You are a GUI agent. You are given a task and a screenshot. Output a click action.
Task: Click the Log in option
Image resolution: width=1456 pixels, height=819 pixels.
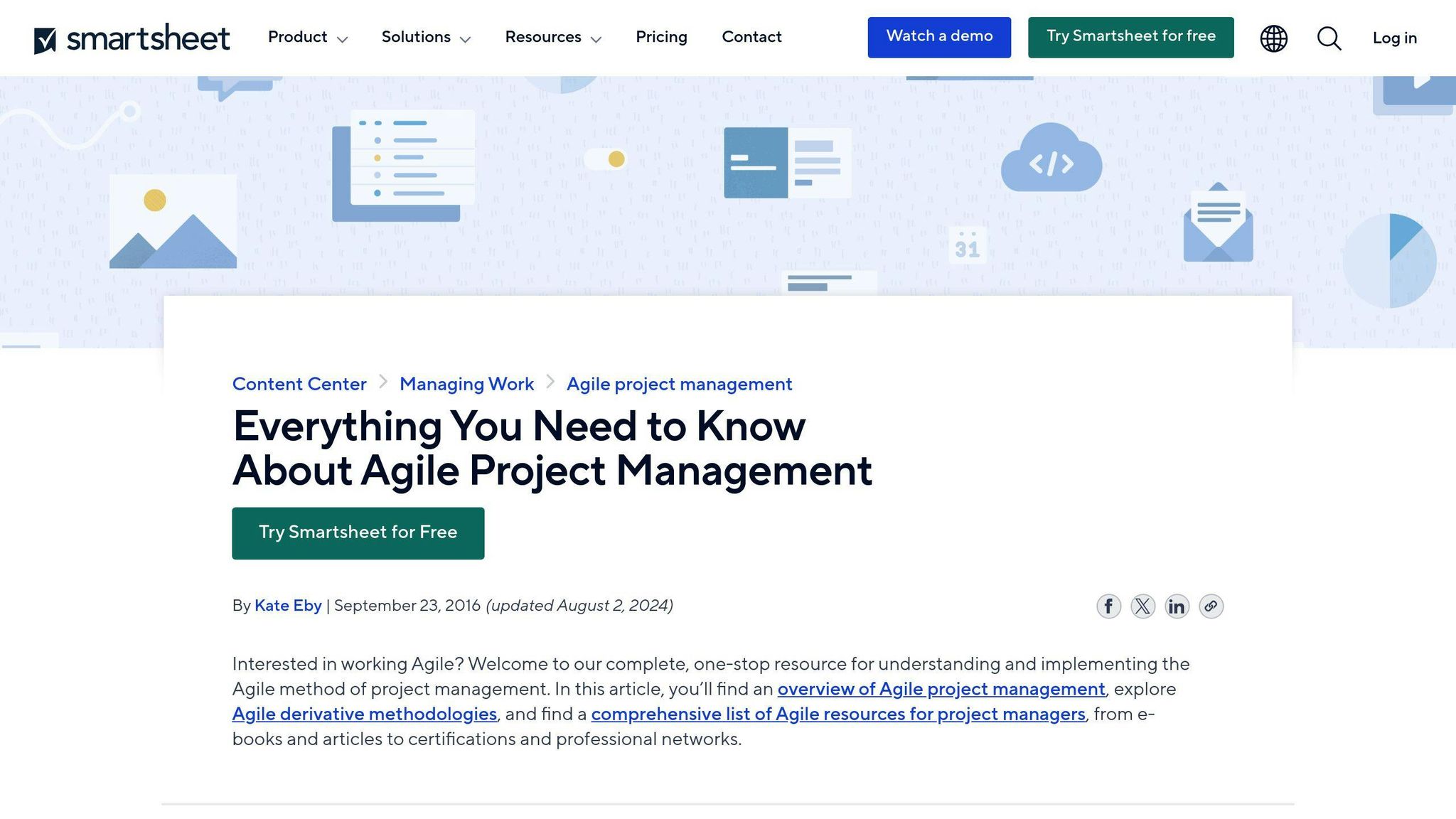click(1393, 38)
